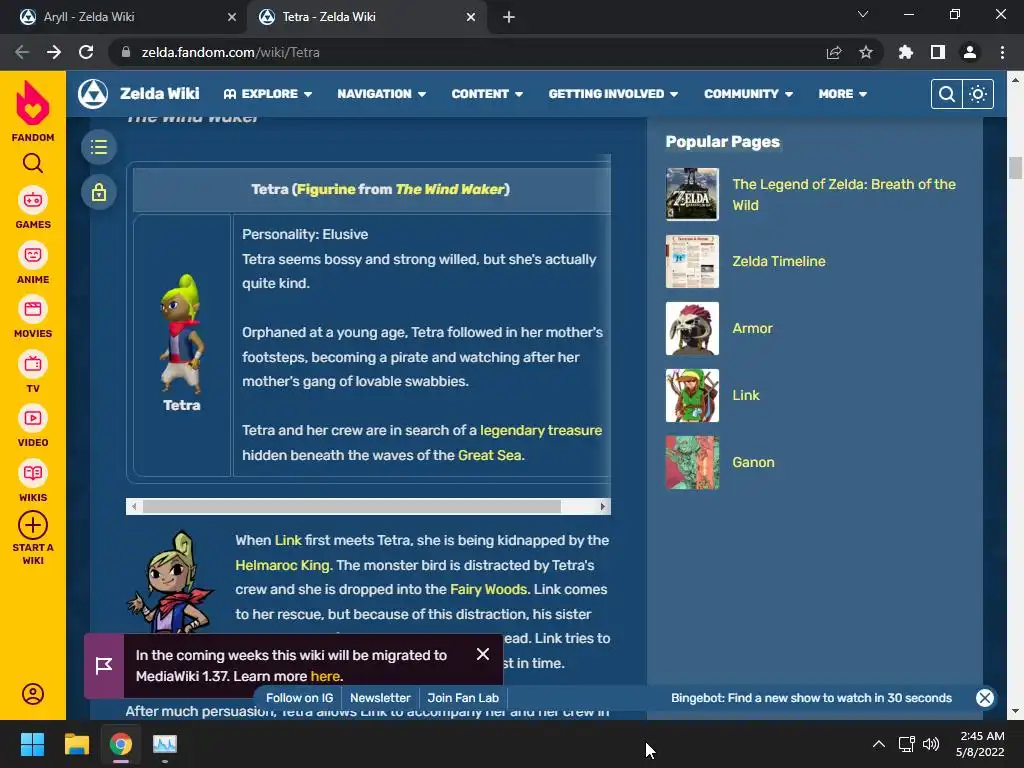Follow the Great Sea link

(490, 455)
